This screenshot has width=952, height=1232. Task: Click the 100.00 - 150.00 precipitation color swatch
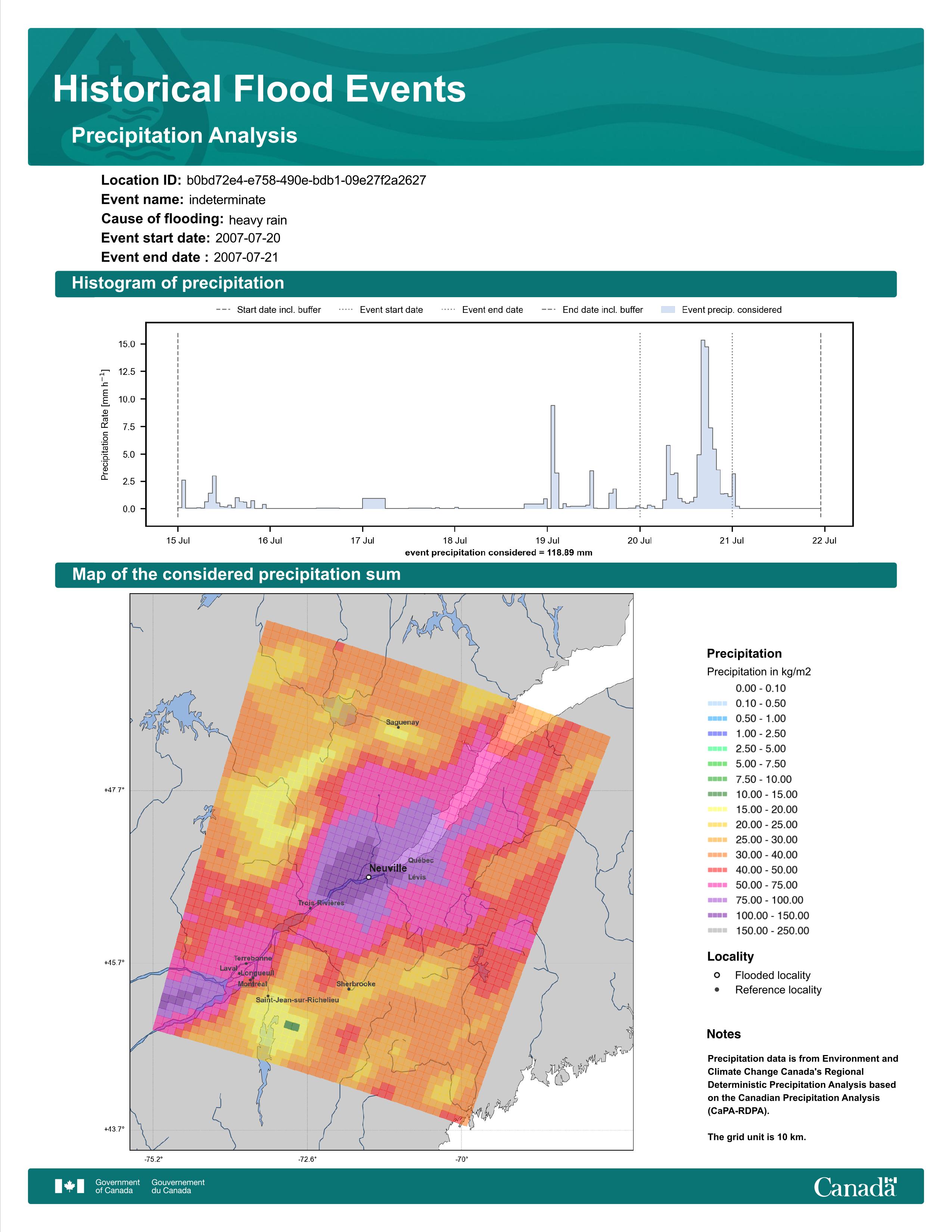point(717,915)
